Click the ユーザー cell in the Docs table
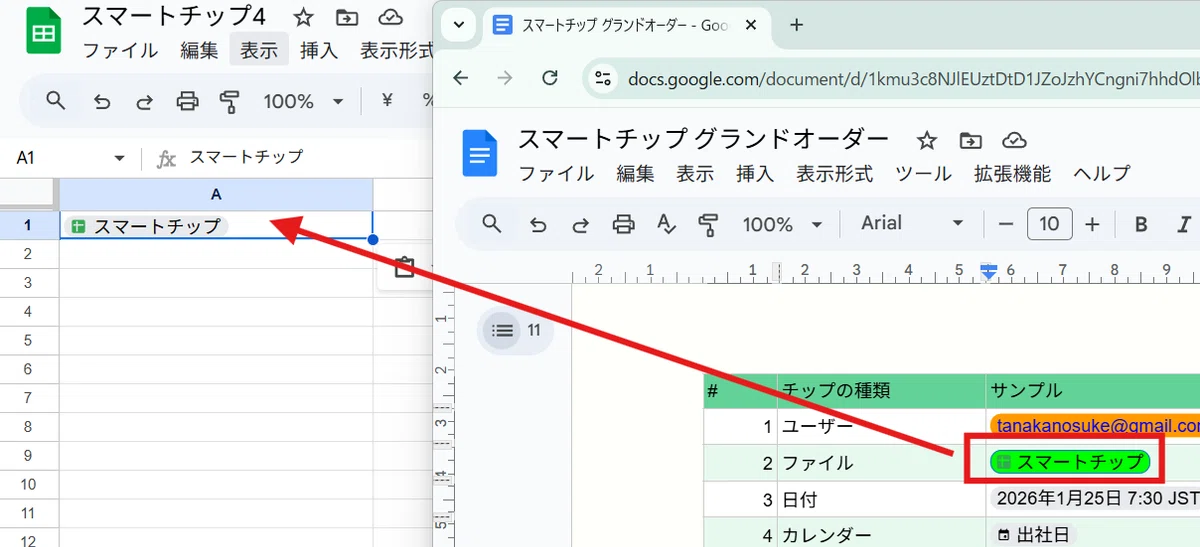Viewport: 1200px width, 547px height. pyautogui.click(x=881, y=426)
